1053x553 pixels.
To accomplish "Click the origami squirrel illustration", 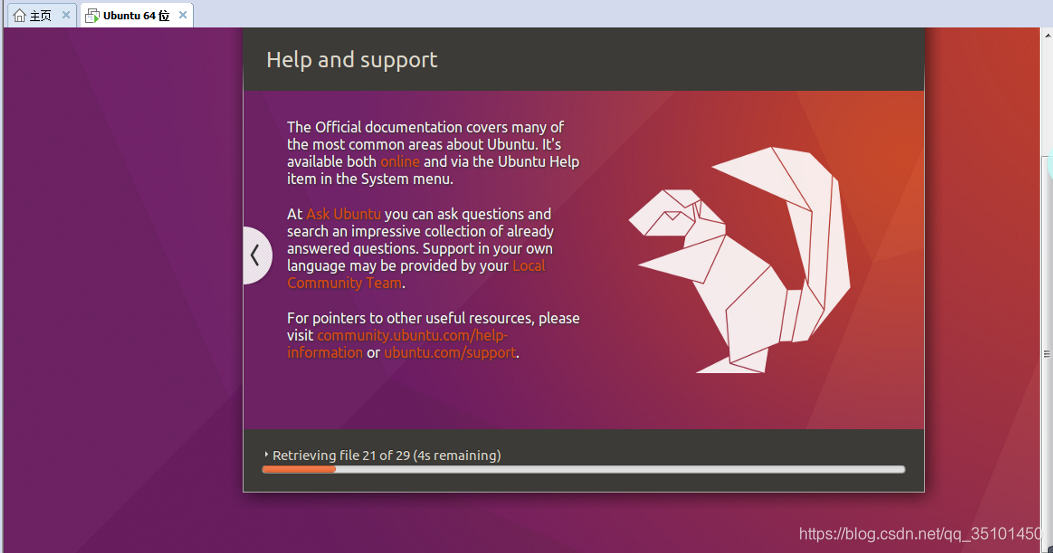I will click(739, 260).
